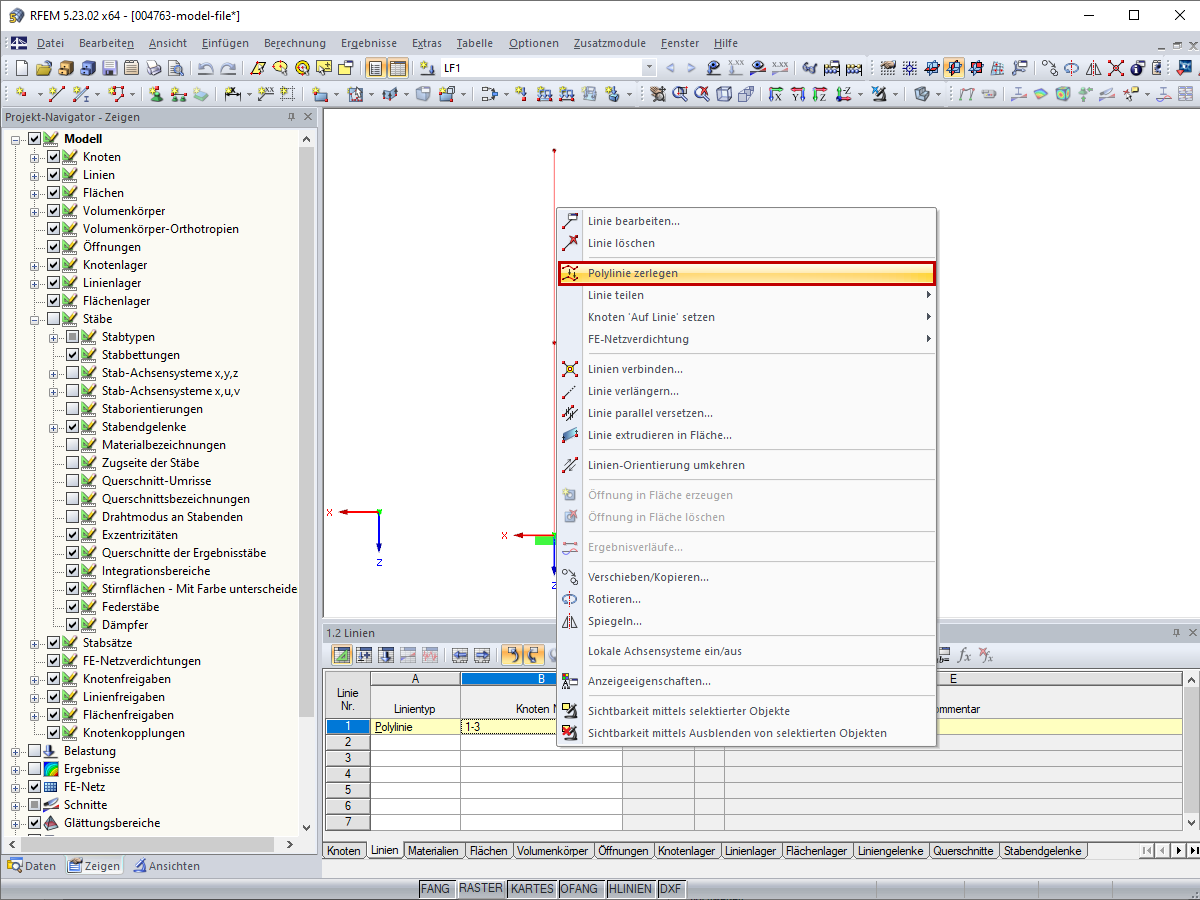The image size is (1200, 900).
Task: Choose Linie löschen in context menu
Action: pos(746,243)
